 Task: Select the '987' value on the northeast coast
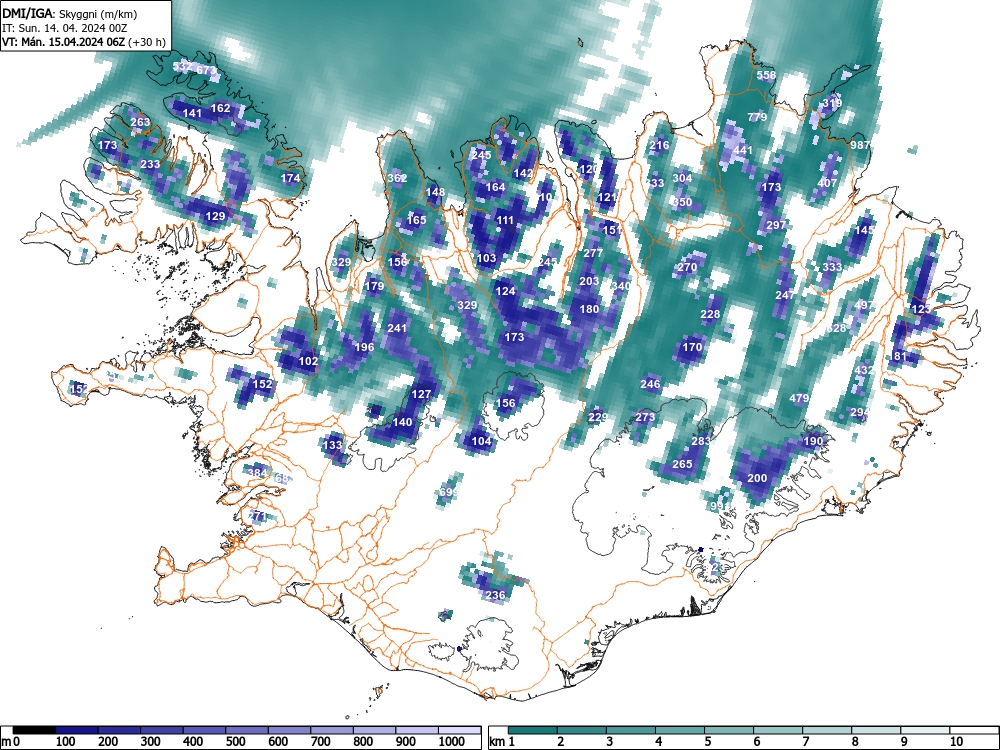860,145
